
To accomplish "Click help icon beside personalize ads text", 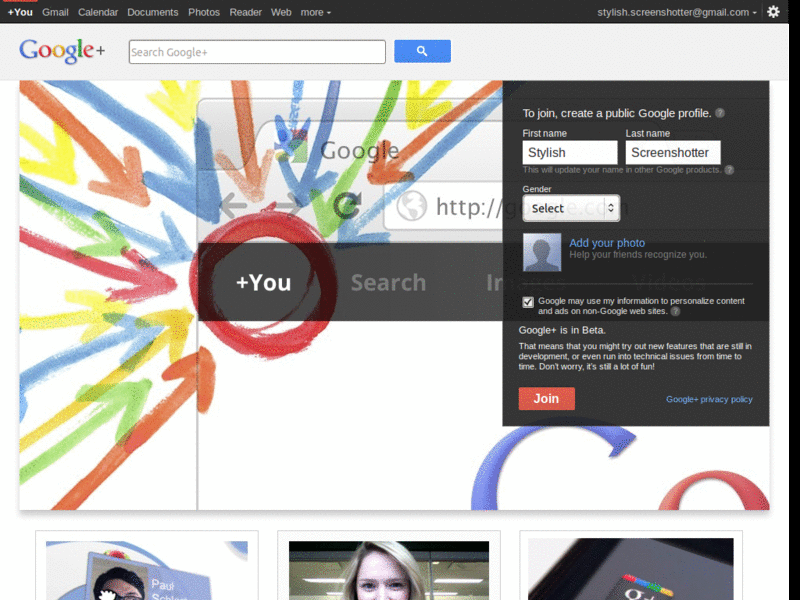I will [676, 311].
